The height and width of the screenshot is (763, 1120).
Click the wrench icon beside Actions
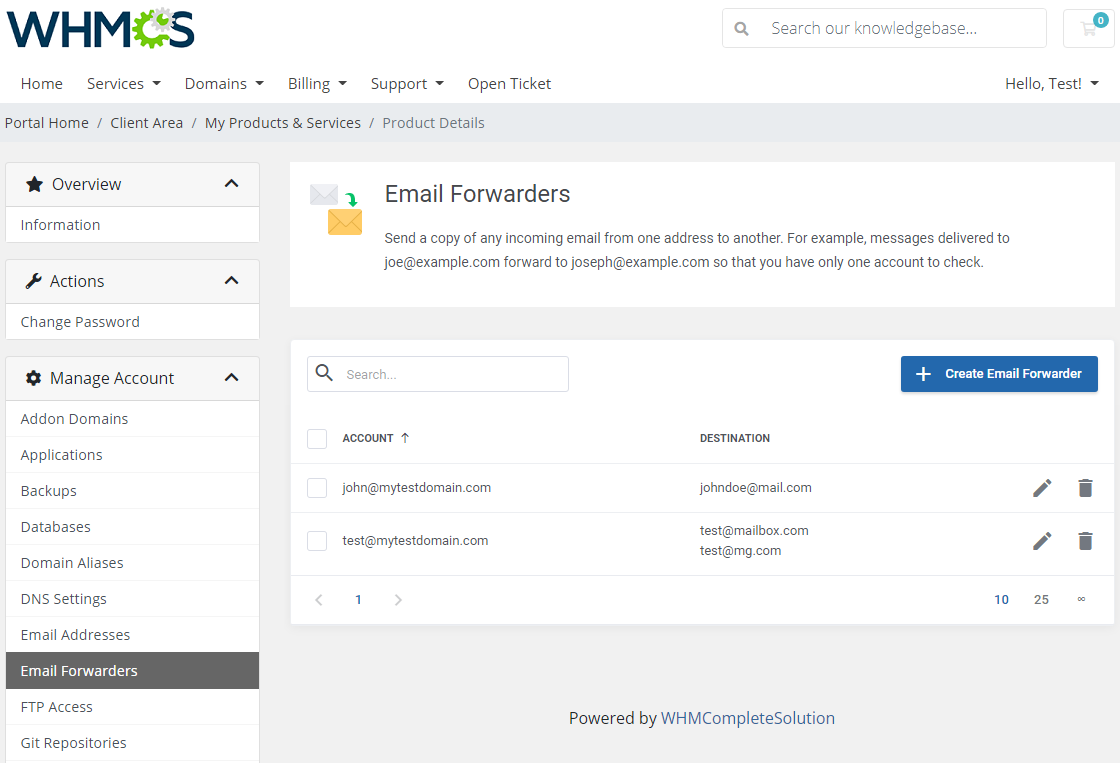(x=34, y=281)
